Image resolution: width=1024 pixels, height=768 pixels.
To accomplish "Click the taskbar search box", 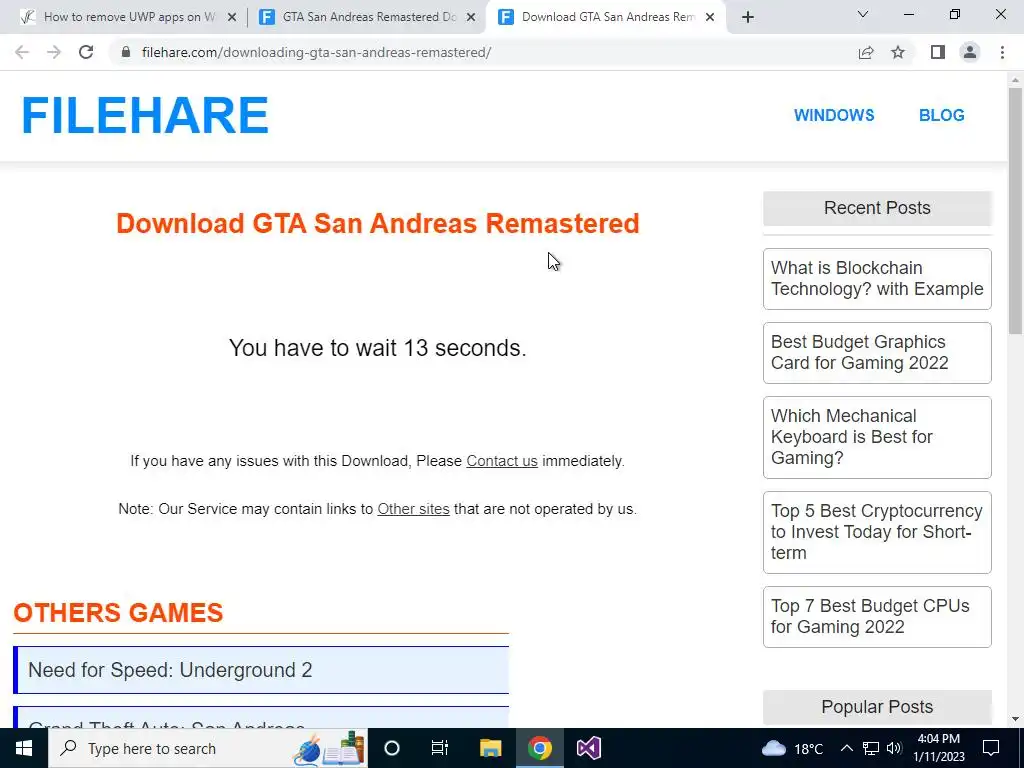I will pos(208,748).
